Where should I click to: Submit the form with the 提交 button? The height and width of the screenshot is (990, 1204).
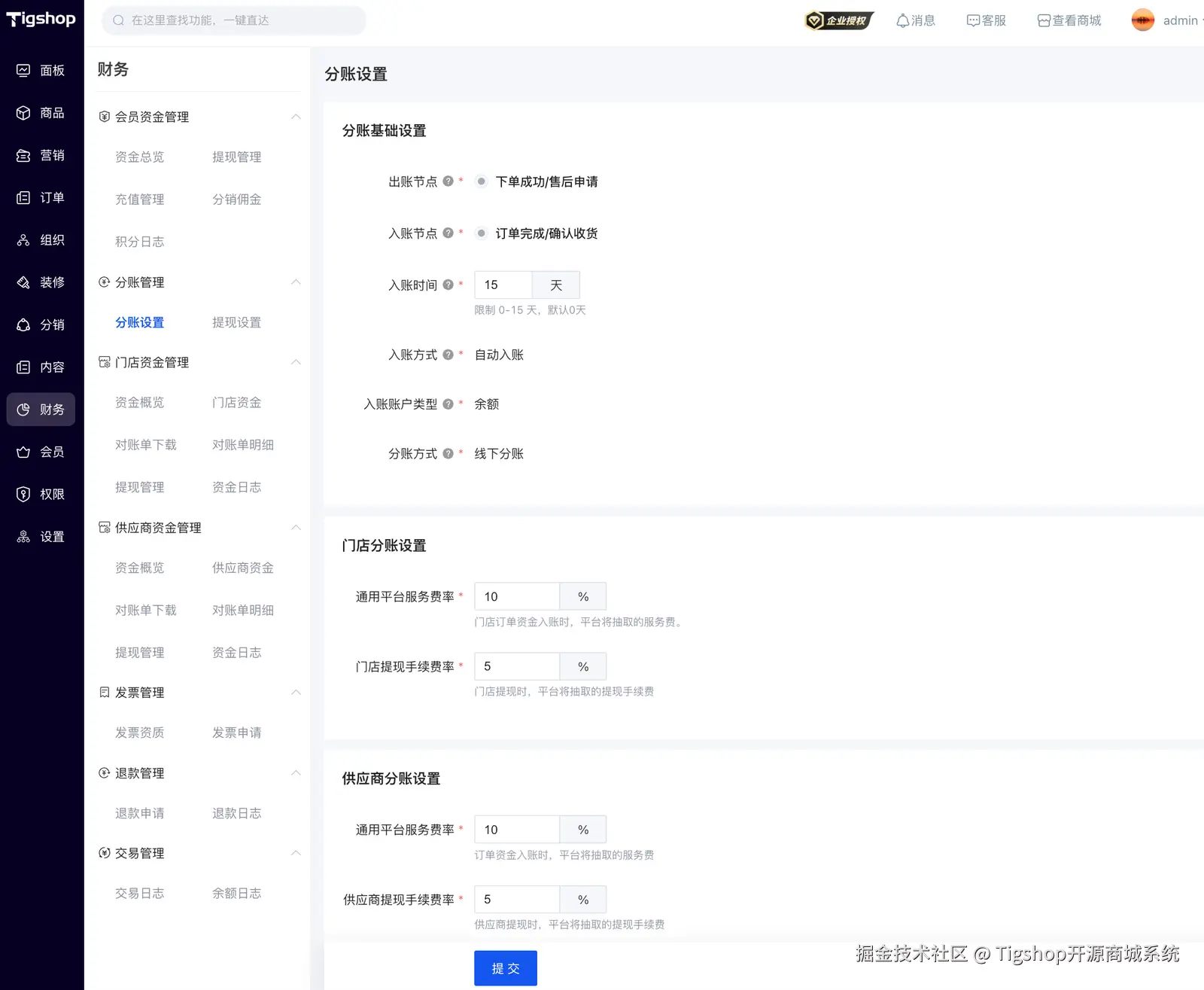tap(506, 968)
